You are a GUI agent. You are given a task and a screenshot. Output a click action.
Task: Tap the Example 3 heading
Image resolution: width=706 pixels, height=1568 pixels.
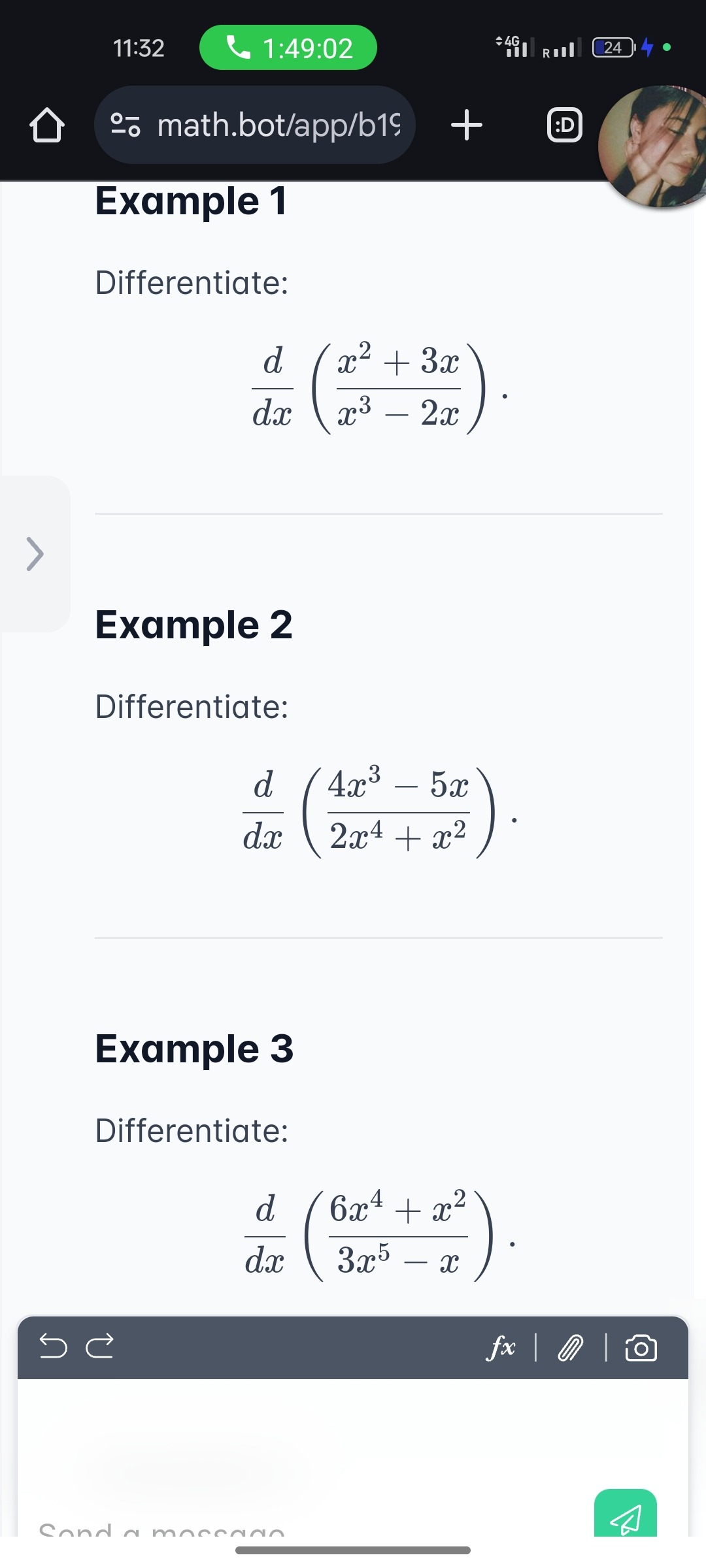[x=194, y=1049]
